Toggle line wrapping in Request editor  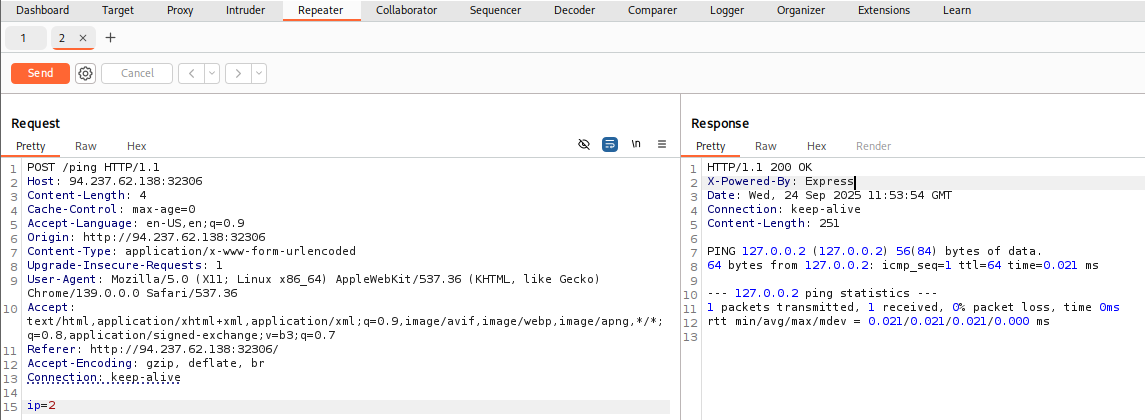click(610, 145)
